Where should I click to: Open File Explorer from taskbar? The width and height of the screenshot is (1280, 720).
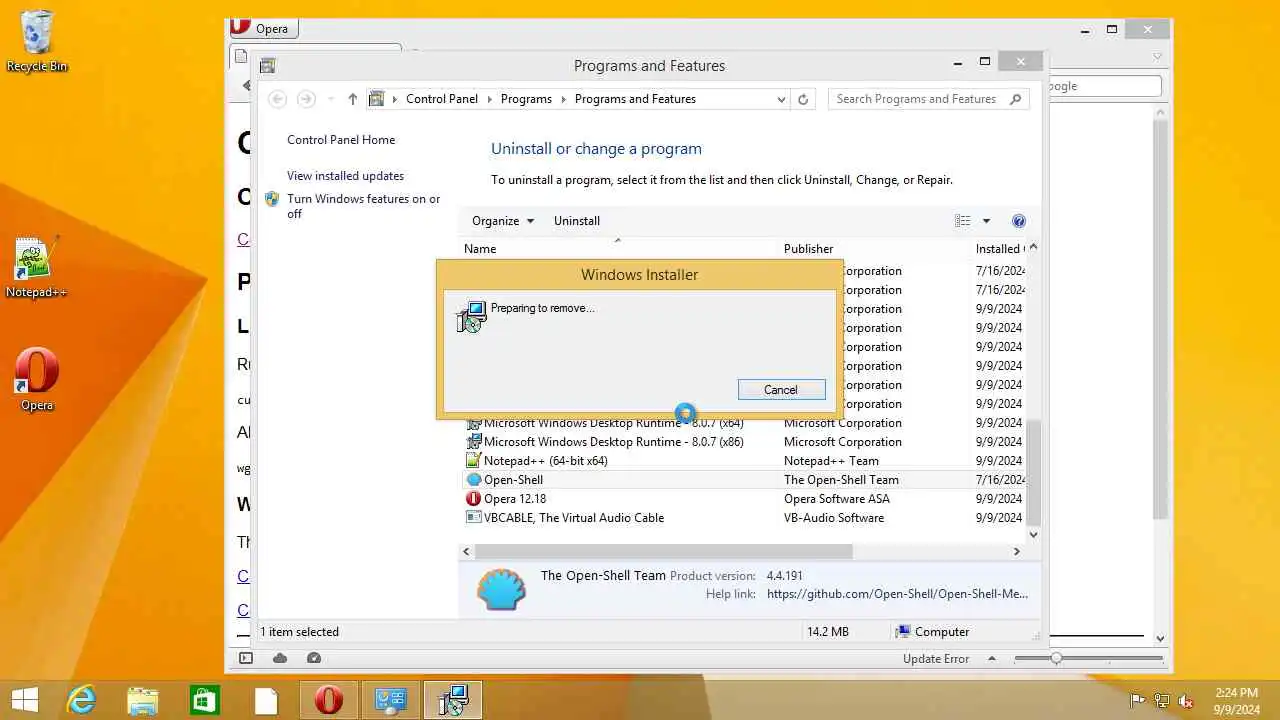[142, 700]
